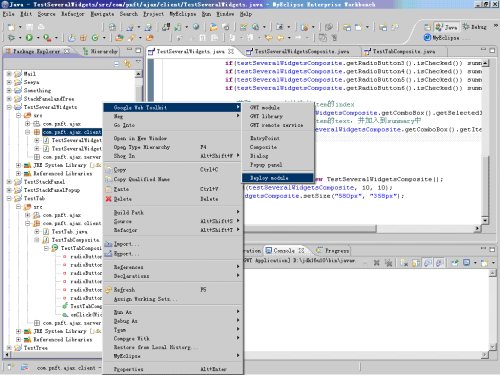Switch to the Java perspective

pos(447,27)
